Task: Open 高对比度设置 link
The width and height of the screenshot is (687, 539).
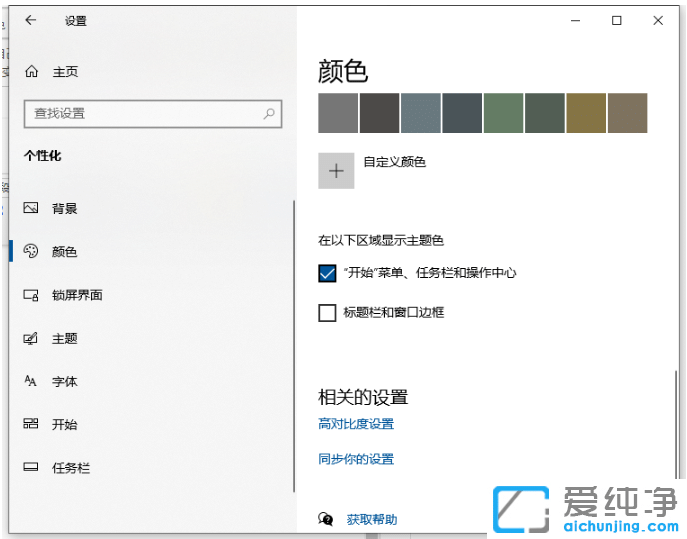Action: pos(356,424)
